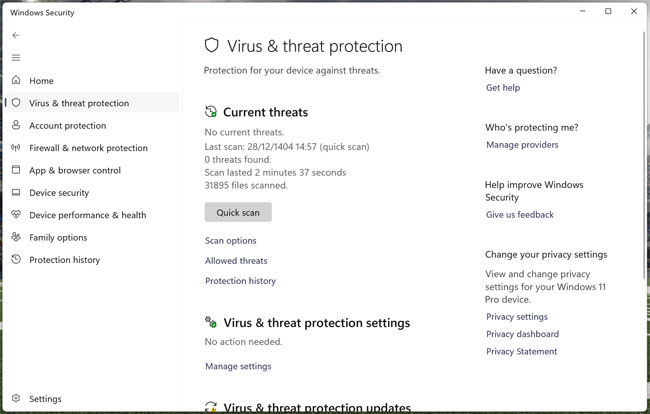Click the back arrow icon
The height and width of the screenshot is (414, 650).
16,36
